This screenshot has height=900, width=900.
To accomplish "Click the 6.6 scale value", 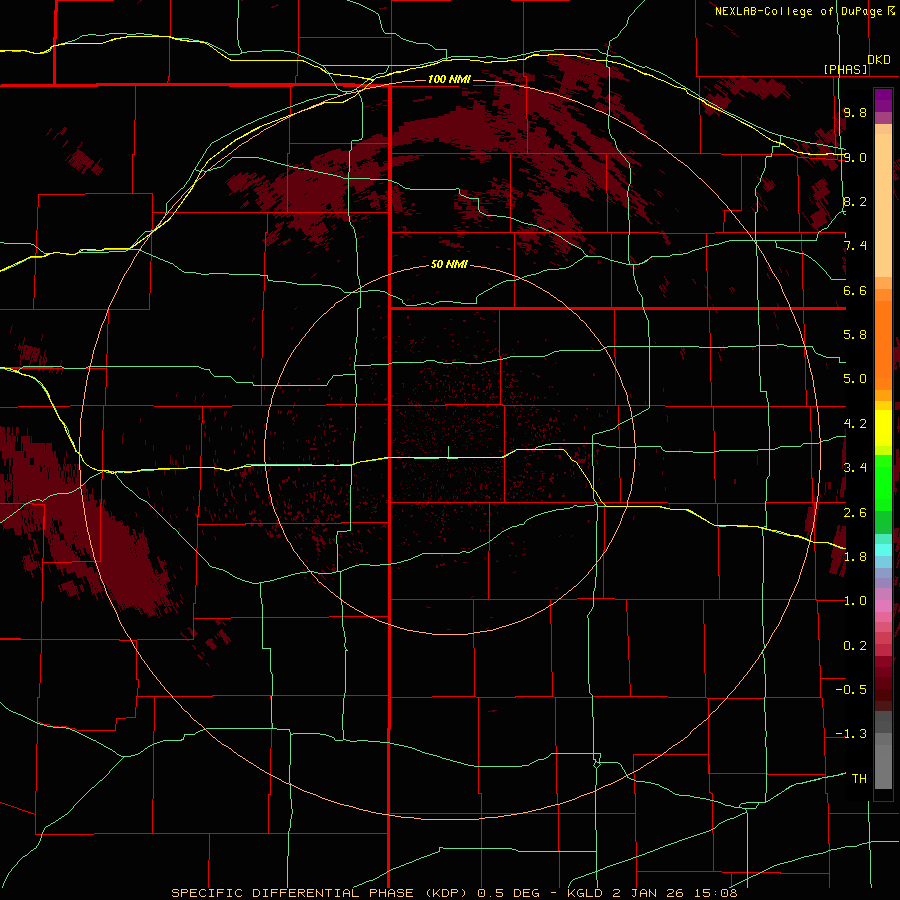I will tap(855, 290).
